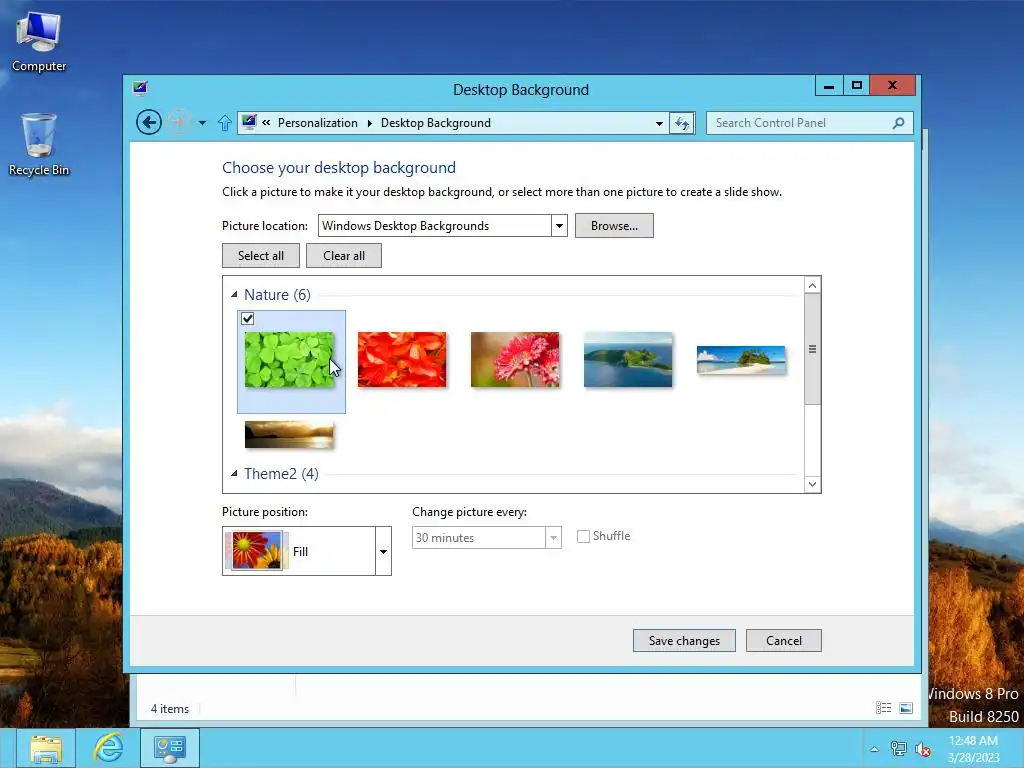Open File Explorer from the taskbar
The image size is (1024, 768).
tap(46, 748)
